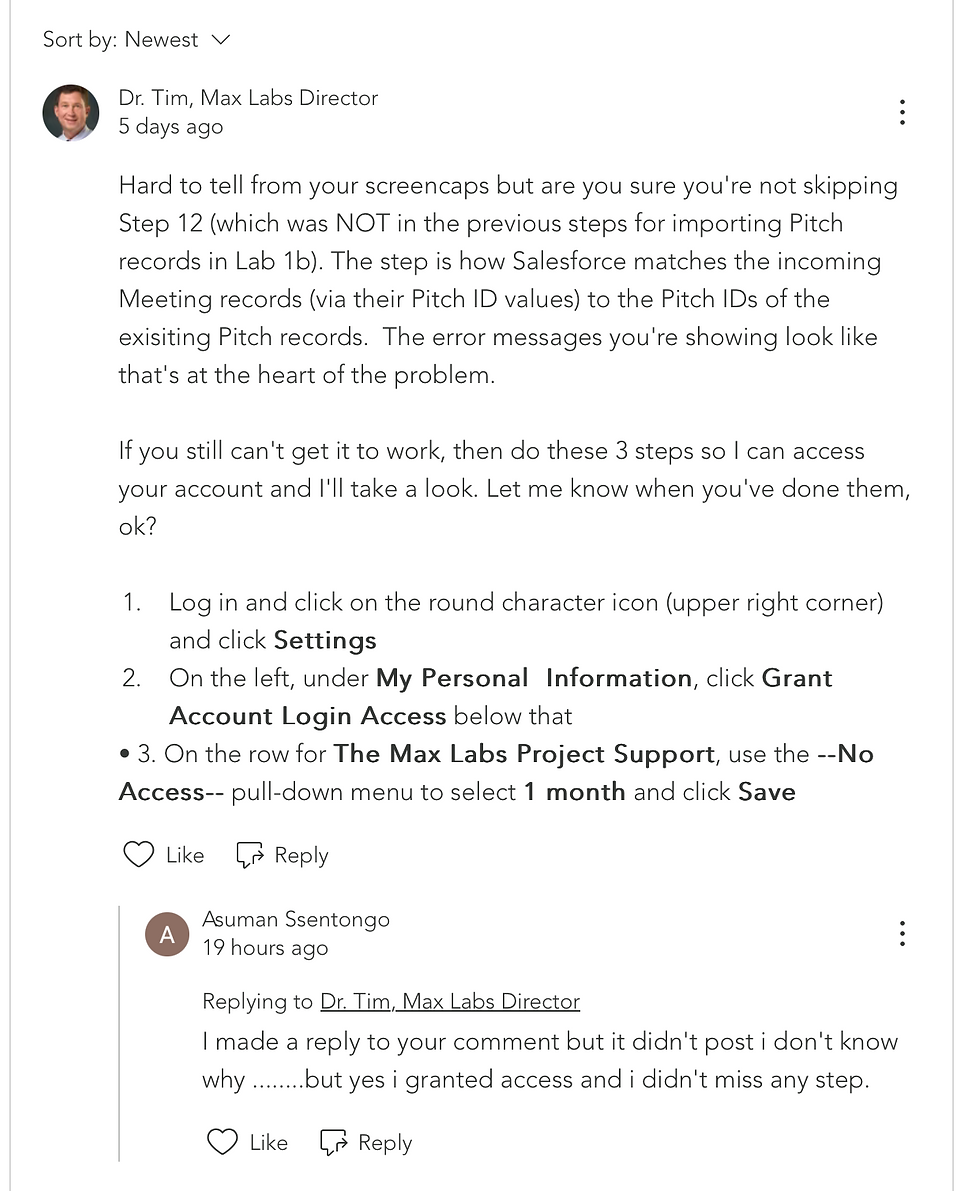This screenshot has height=1191, width=960.
Task: Click the reply icon under Asuman's comment
Action: 333,1142
